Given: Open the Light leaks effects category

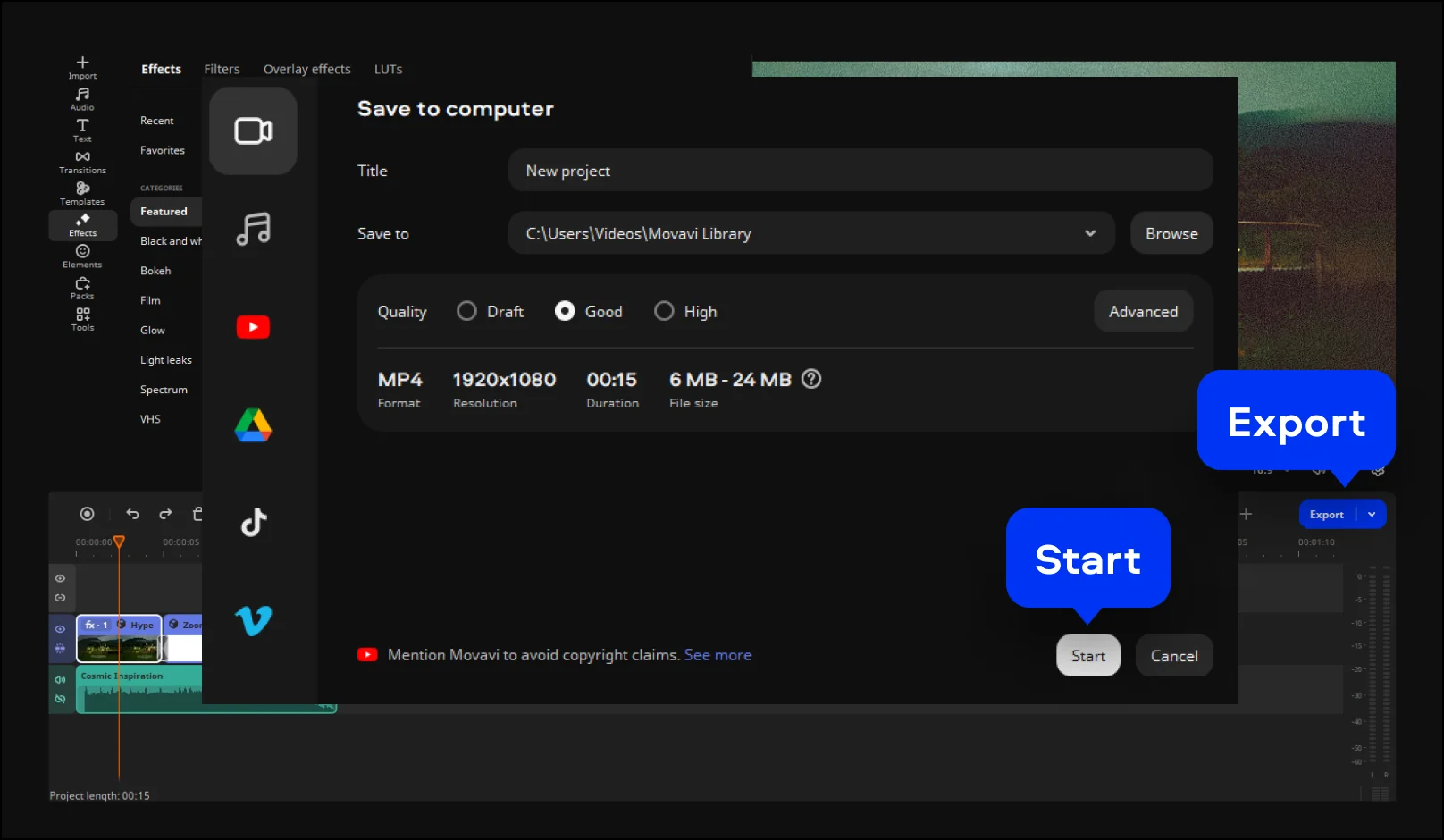Looking at the screenshot, I should (166, 360).
